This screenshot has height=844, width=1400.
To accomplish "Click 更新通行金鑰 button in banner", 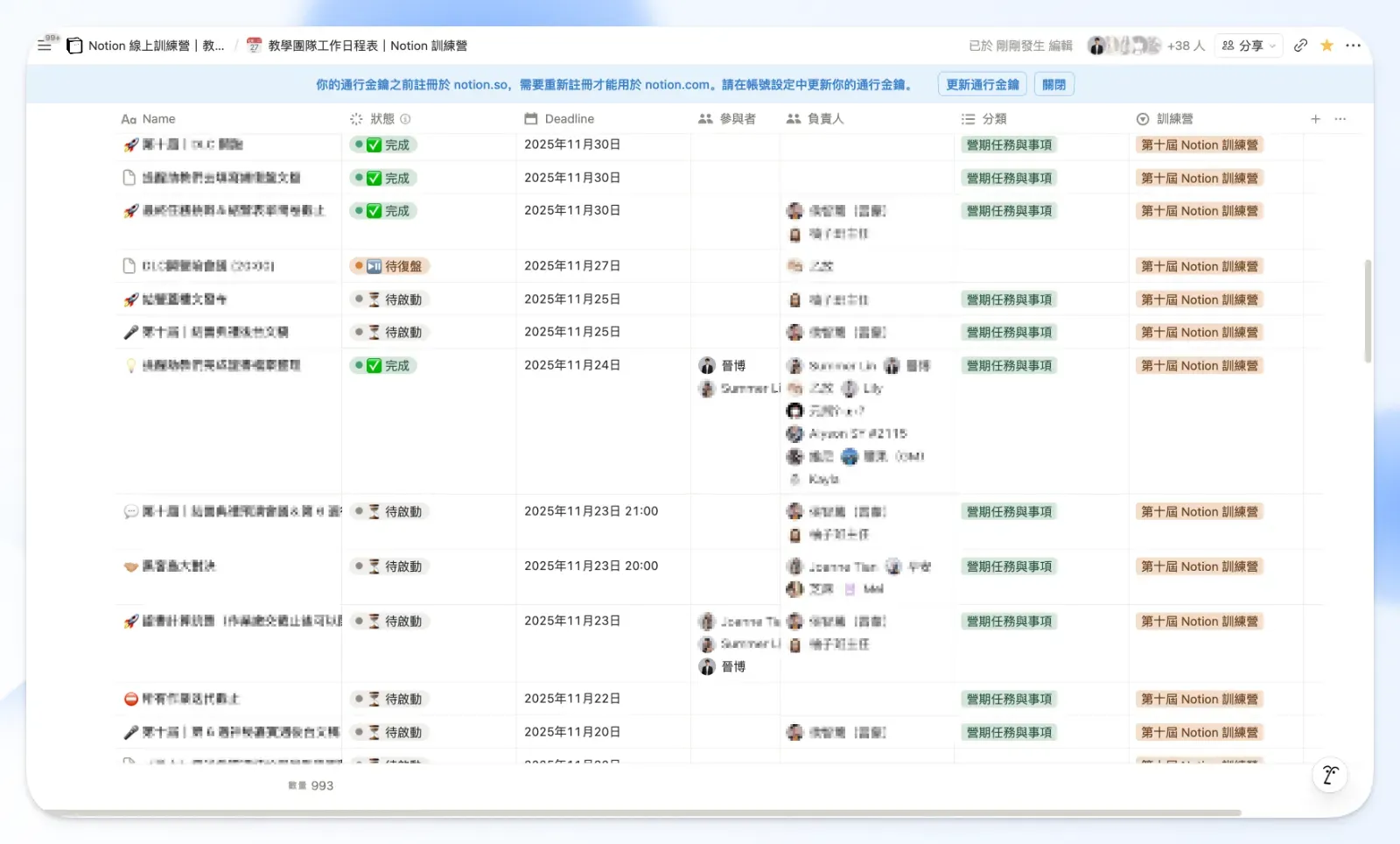I will [x=983, y=85].
